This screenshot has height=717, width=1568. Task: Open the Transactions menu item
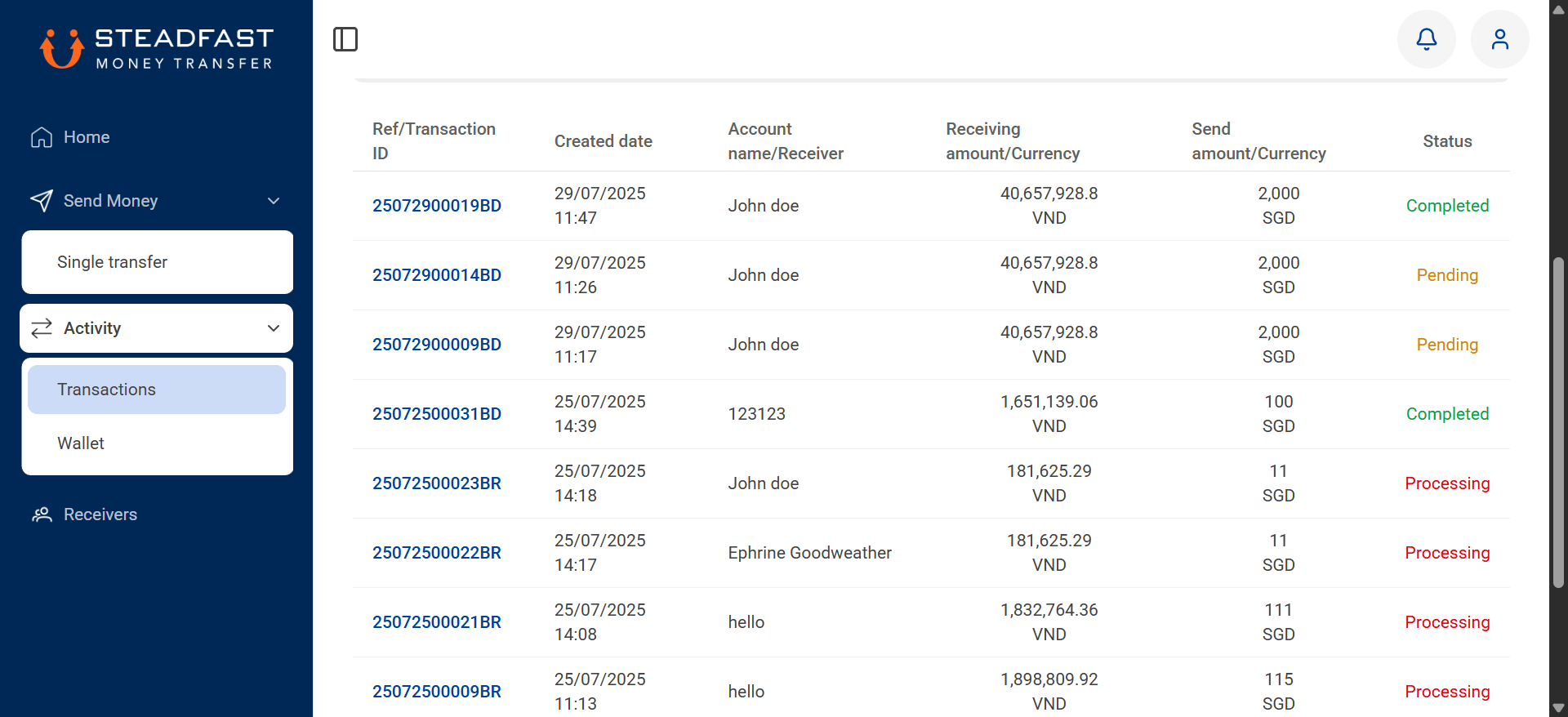coord(157,390)
